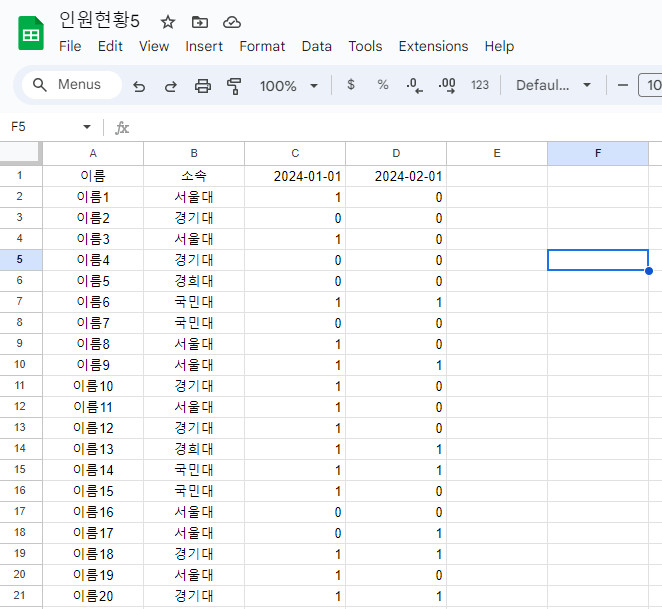
Task: Click cell containing 이름10
Action: [x=93, y=386]
